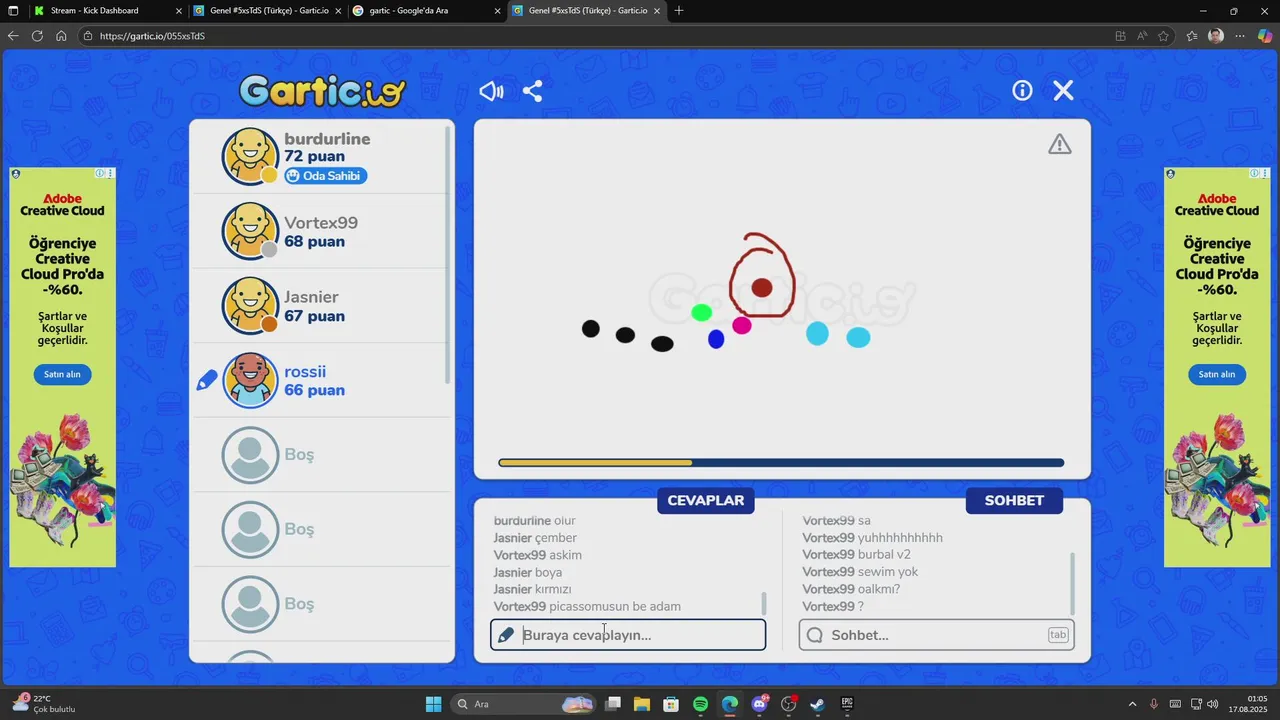The width and height of the screenshot is (1280, 720).
Task: Open Discord from the taskbar
Action: (759, 704)
